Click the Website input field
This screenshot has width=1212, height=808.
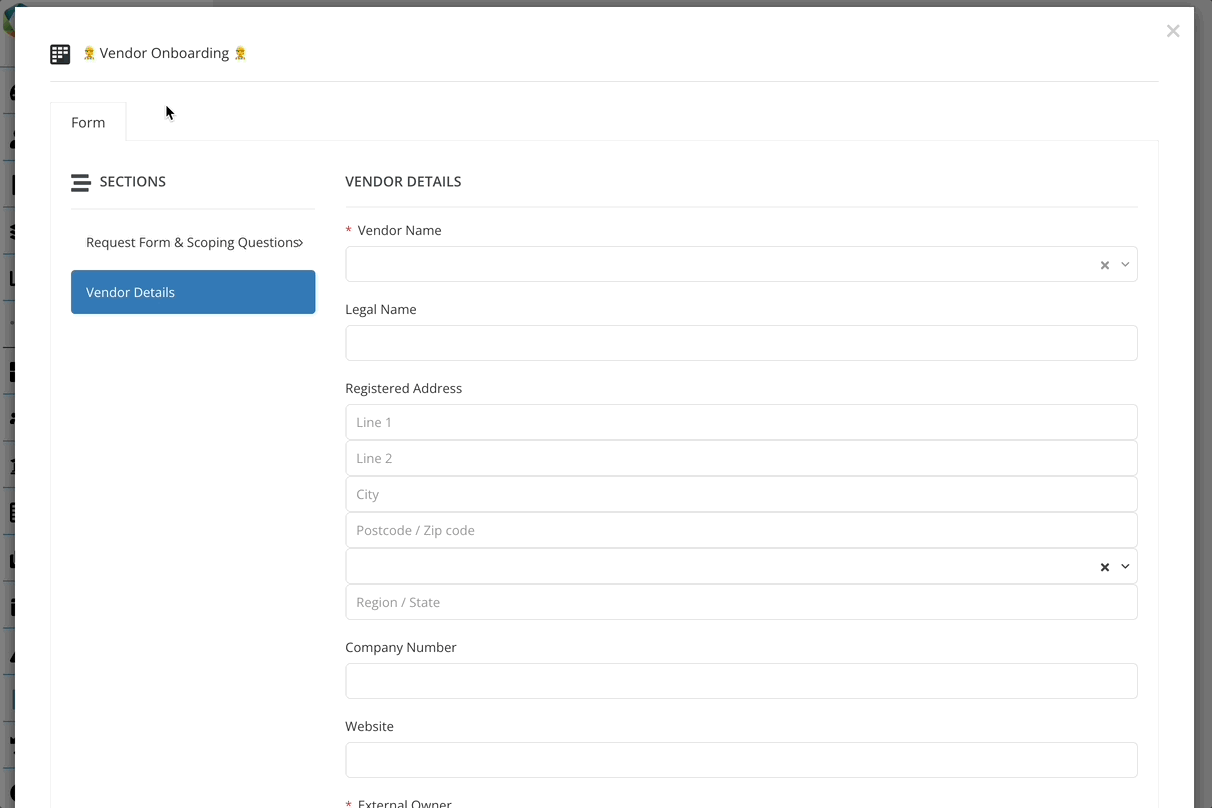point(741,759)
